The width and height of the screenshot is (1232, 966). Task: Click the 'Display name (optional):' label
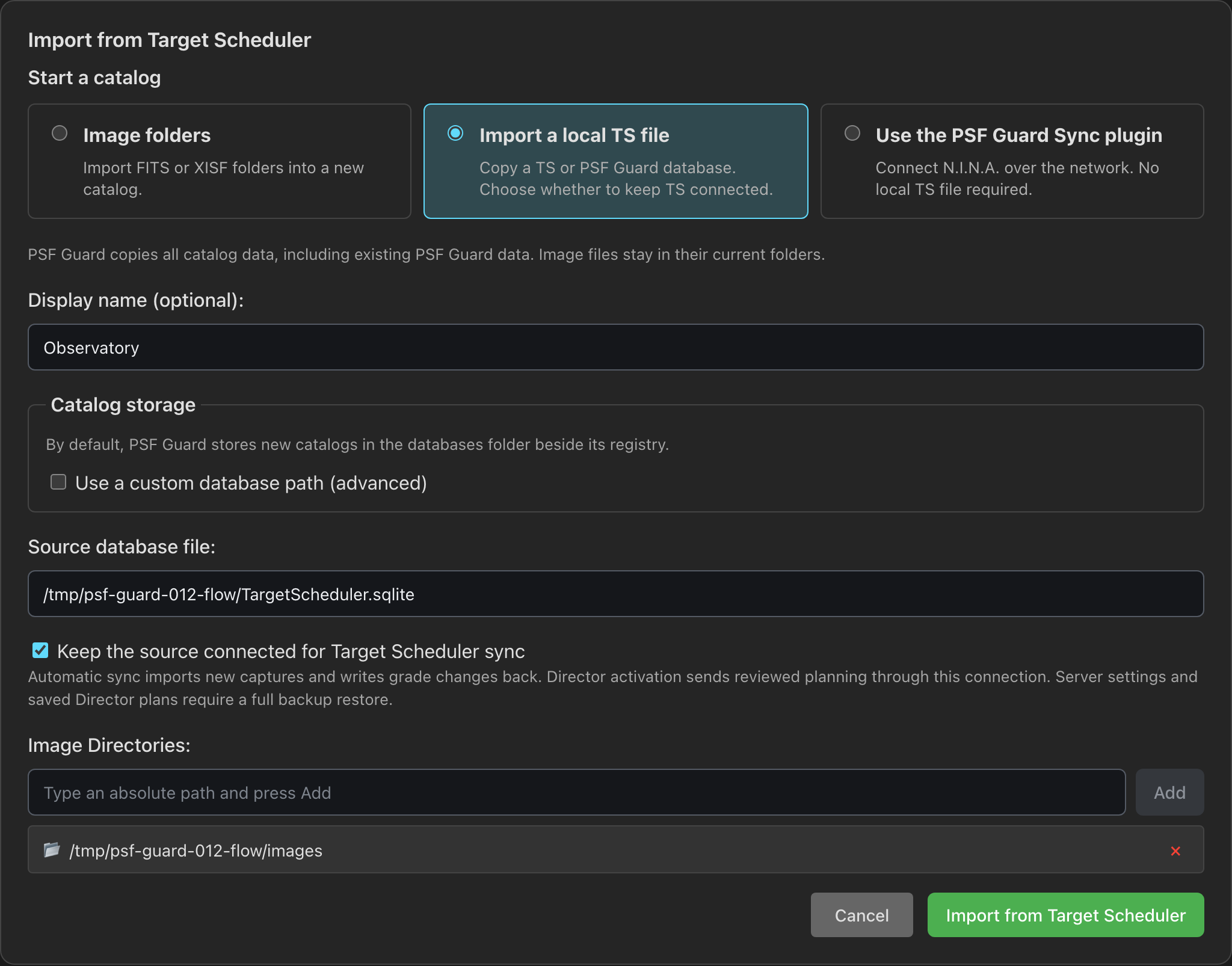pyautogui.click(x=136, y=300)
